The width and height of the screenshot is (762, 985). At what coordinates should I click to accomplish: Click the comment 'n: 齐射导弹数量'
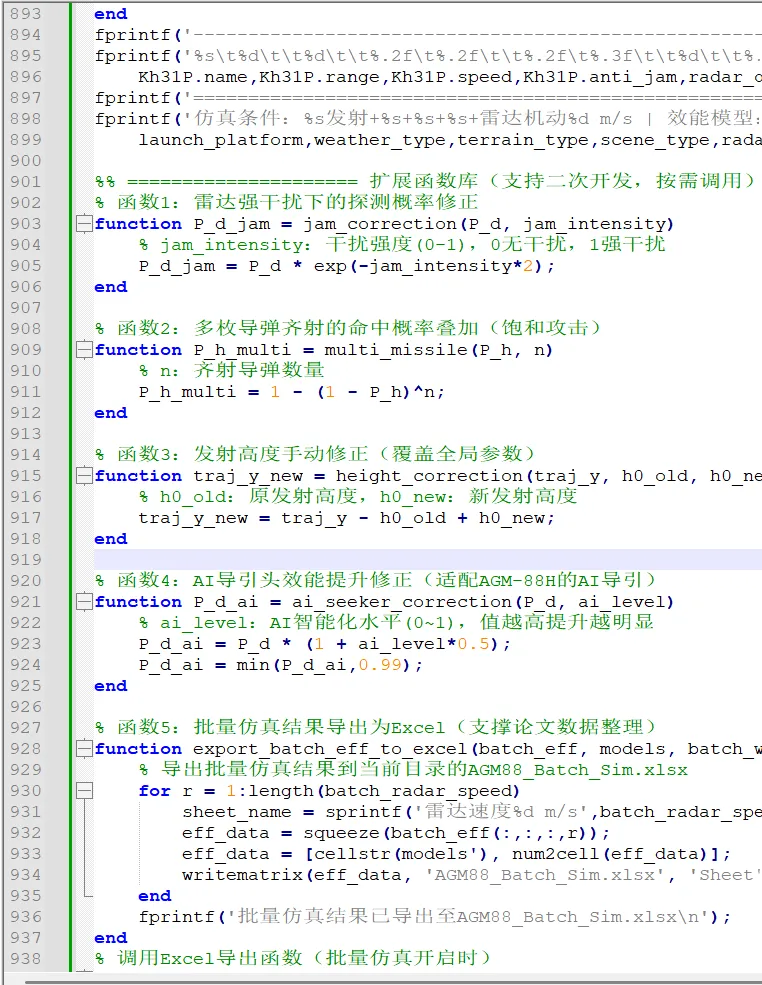click(242, 371)
